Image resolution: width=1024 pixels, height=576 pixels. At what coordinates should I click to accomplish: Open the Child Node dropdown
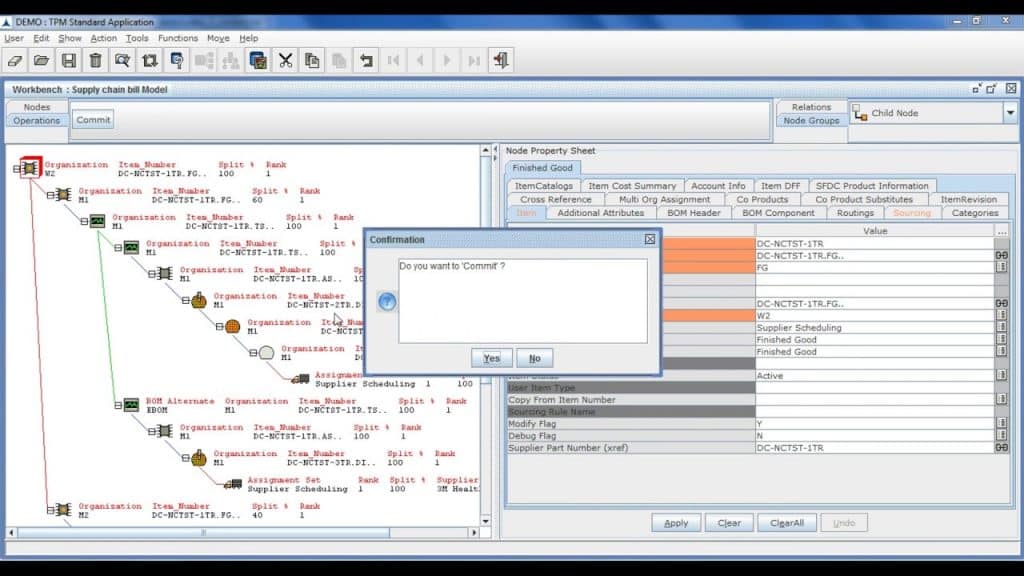coord(1008,112)
